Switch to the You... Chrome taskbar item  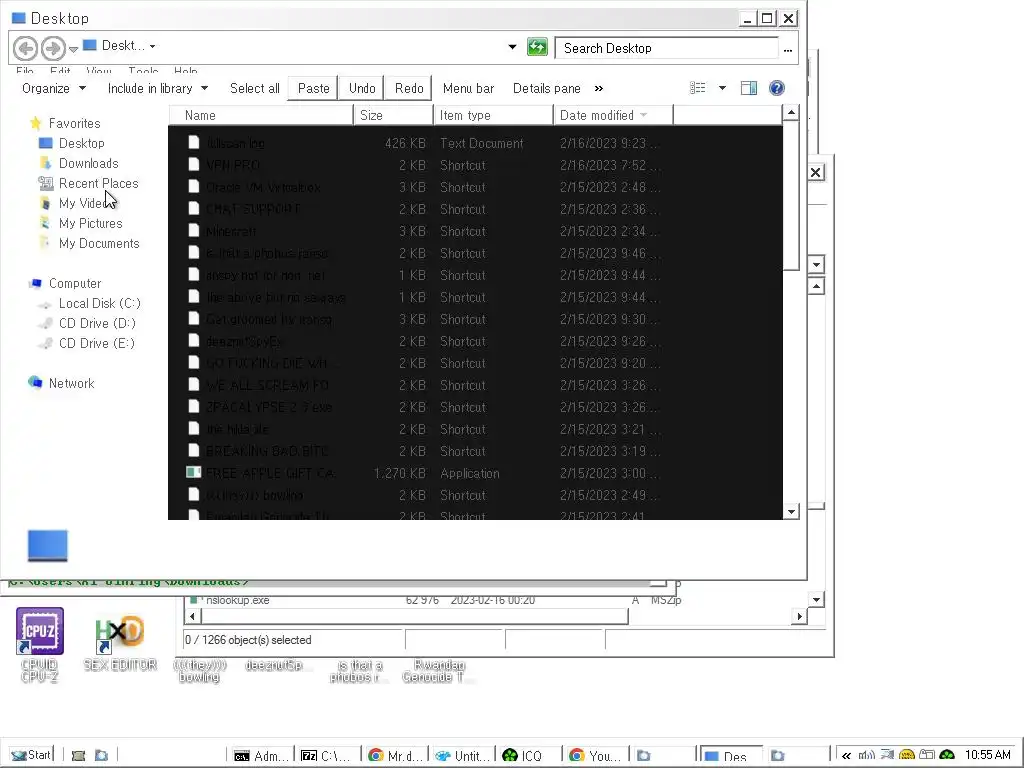coord(596,756)
